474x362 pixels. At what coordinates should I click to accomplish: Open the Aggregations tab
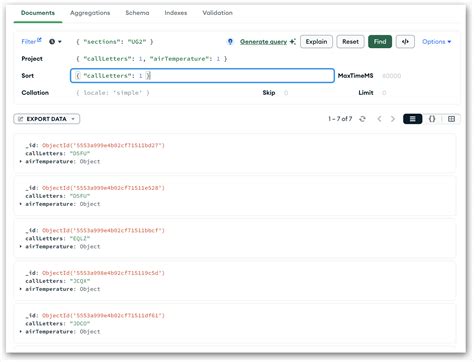(90, 13)
